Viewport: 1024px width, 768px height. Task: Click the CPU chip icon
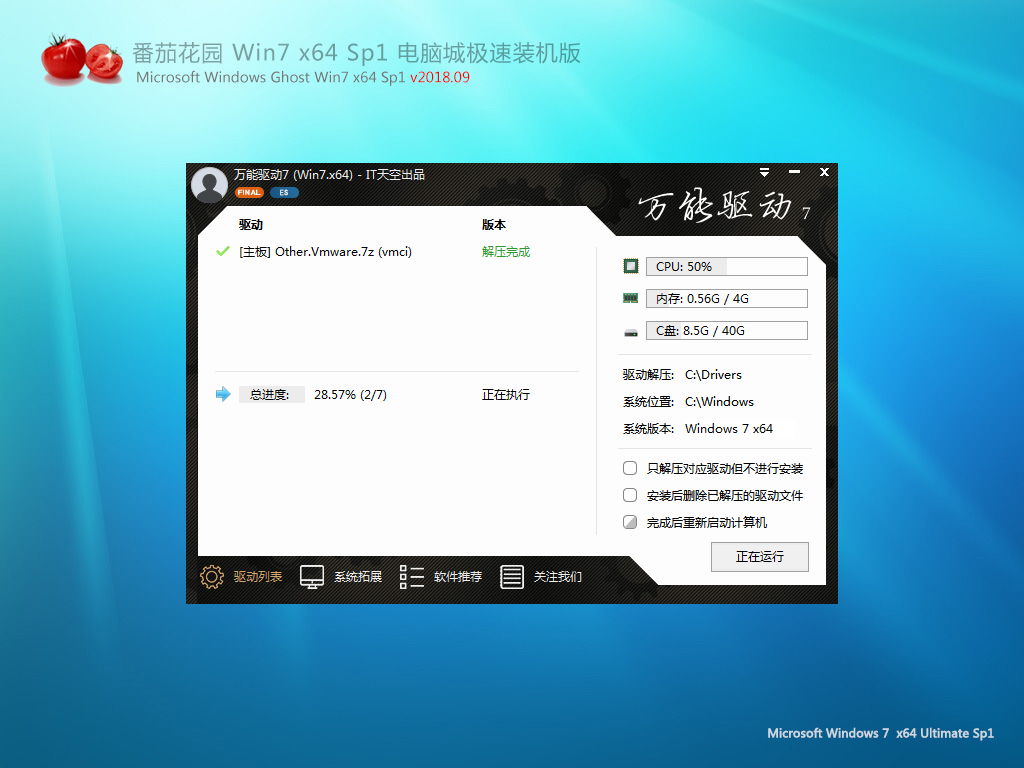click(630, 266)
